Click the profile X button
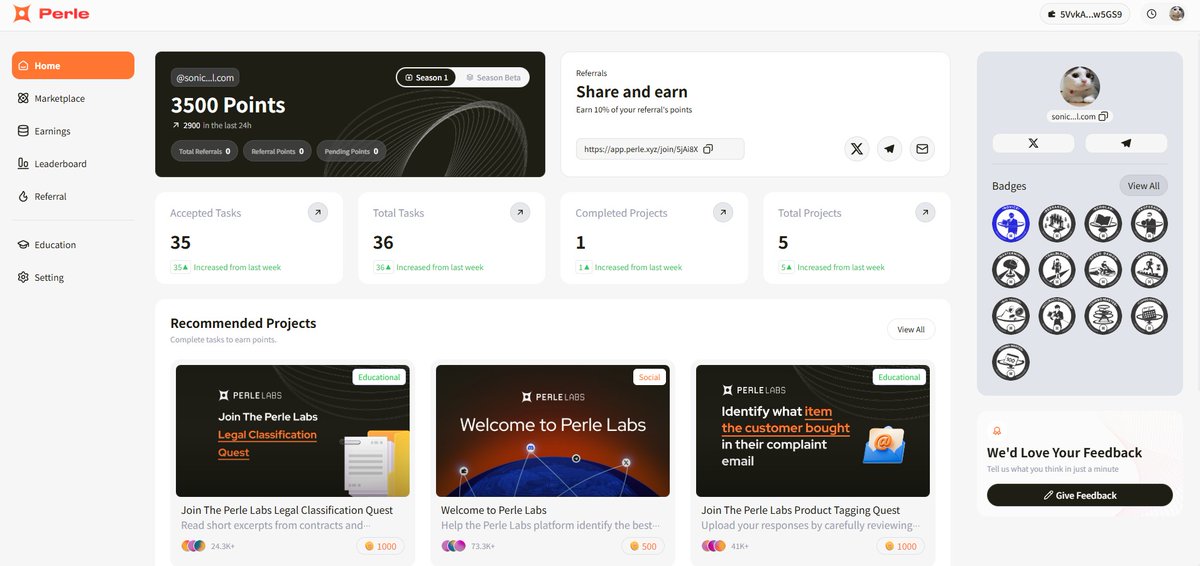 click(1033, 143)
